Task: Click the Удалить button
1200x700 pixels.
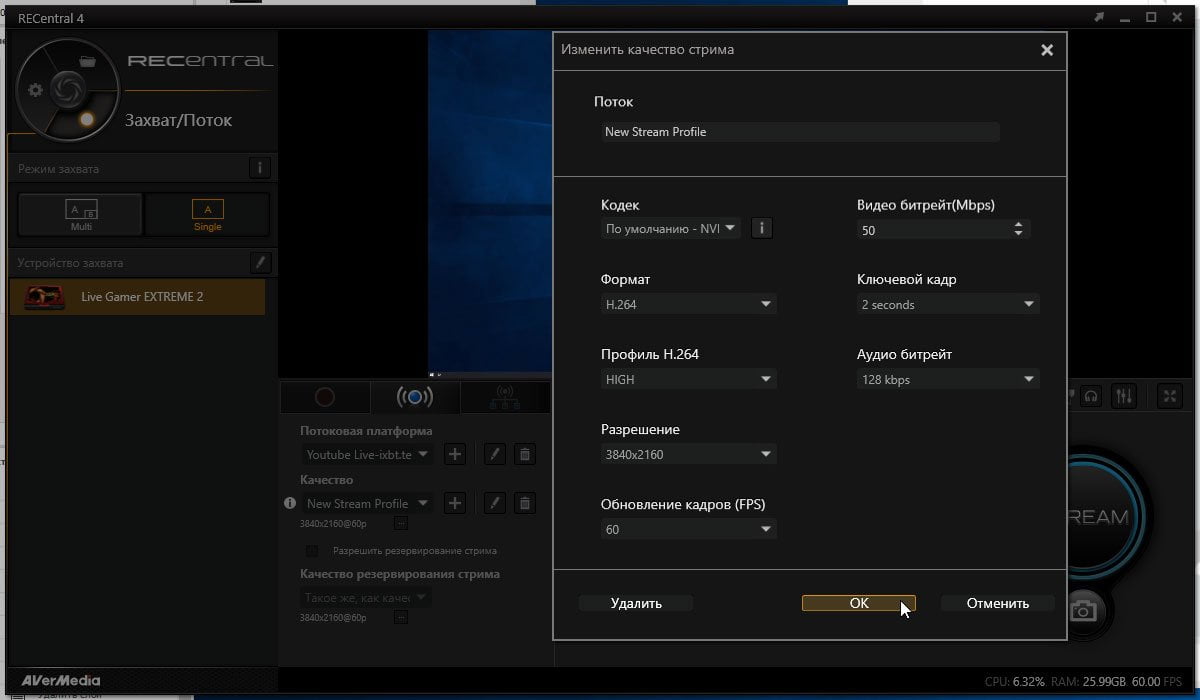Action: point(636,603)
